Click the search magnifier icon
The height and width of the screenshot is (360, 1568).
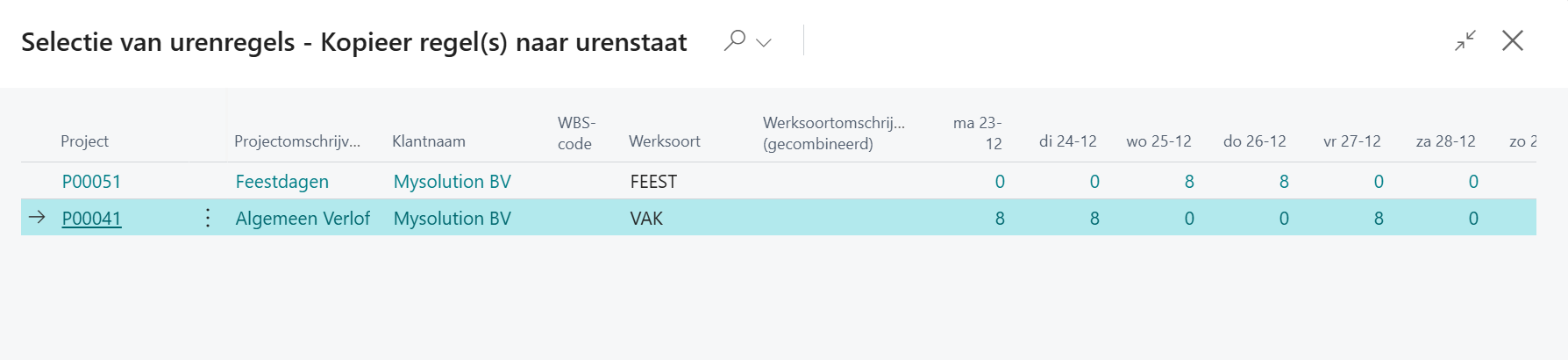(x=734, y=40)
